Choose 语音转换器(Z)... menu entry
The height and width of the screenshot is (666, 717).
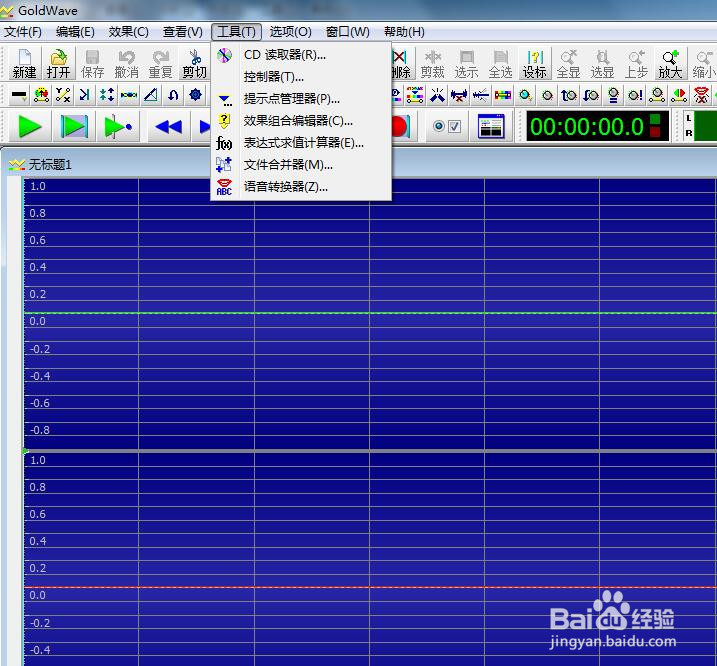301,187
